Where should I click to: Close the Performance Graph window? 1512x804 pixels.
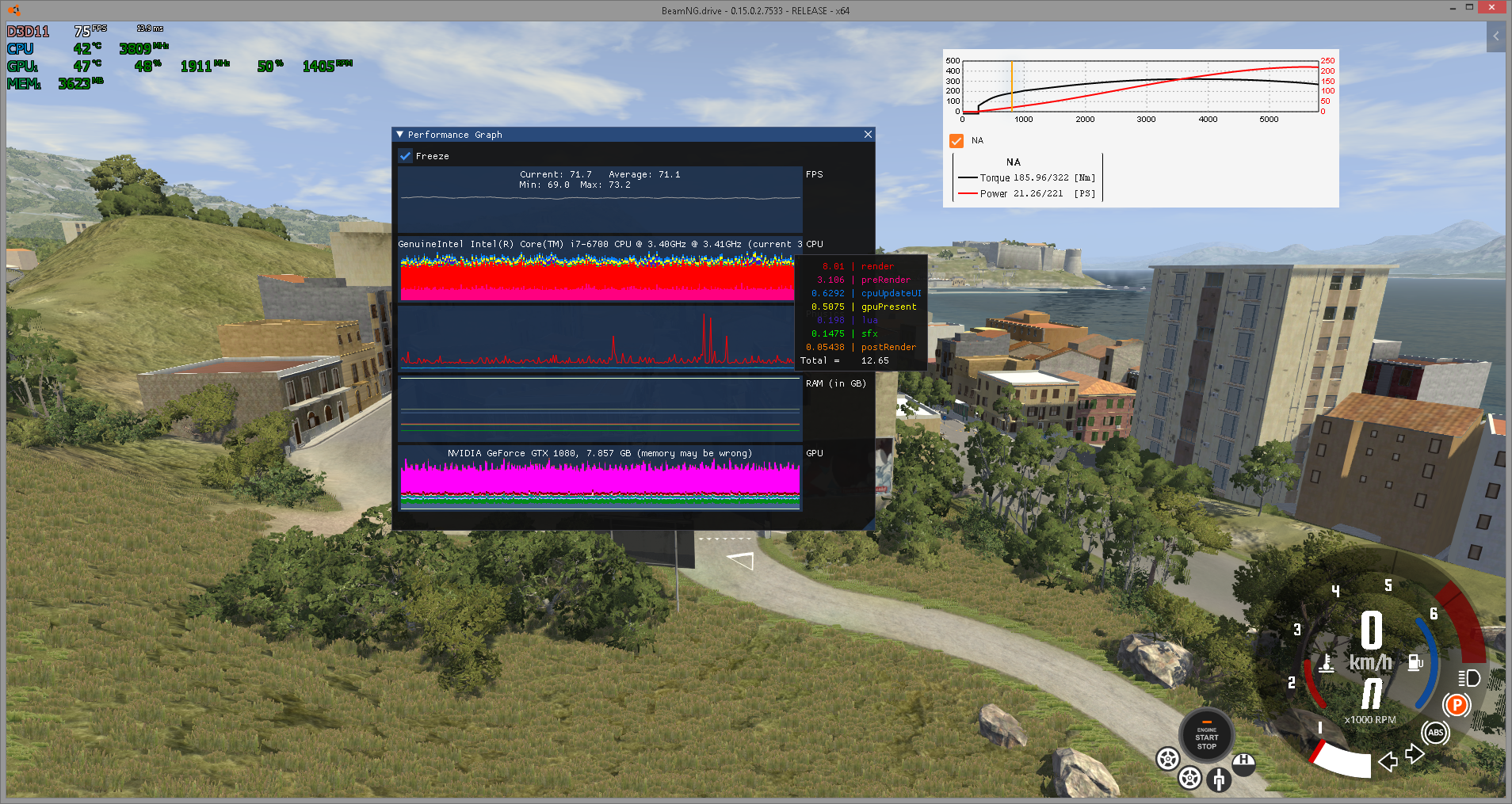868,135
